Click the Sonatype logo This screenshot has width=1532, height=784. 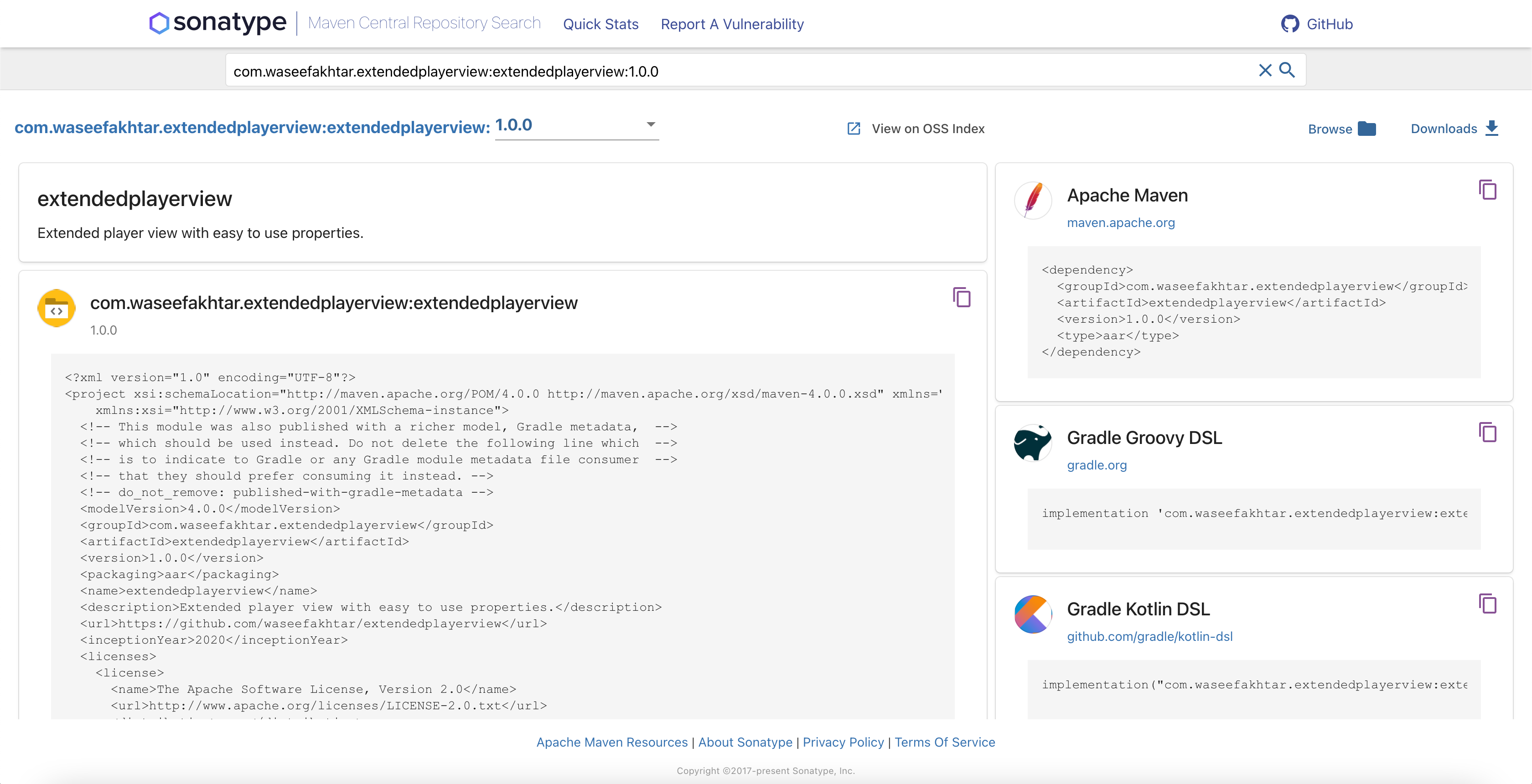point(217,23)
